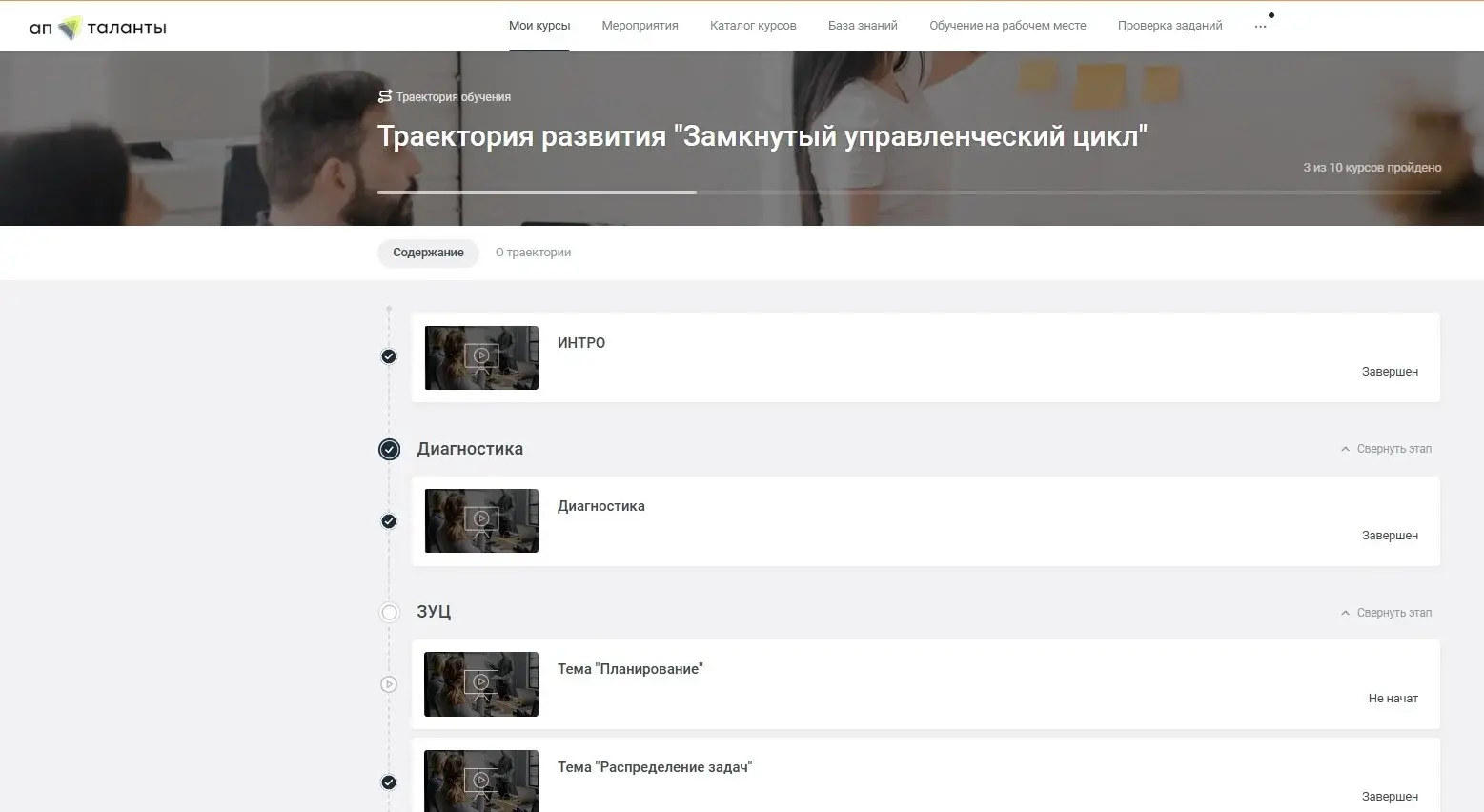
Task: Open Проверка заданий
Action: click(1170, 26)
